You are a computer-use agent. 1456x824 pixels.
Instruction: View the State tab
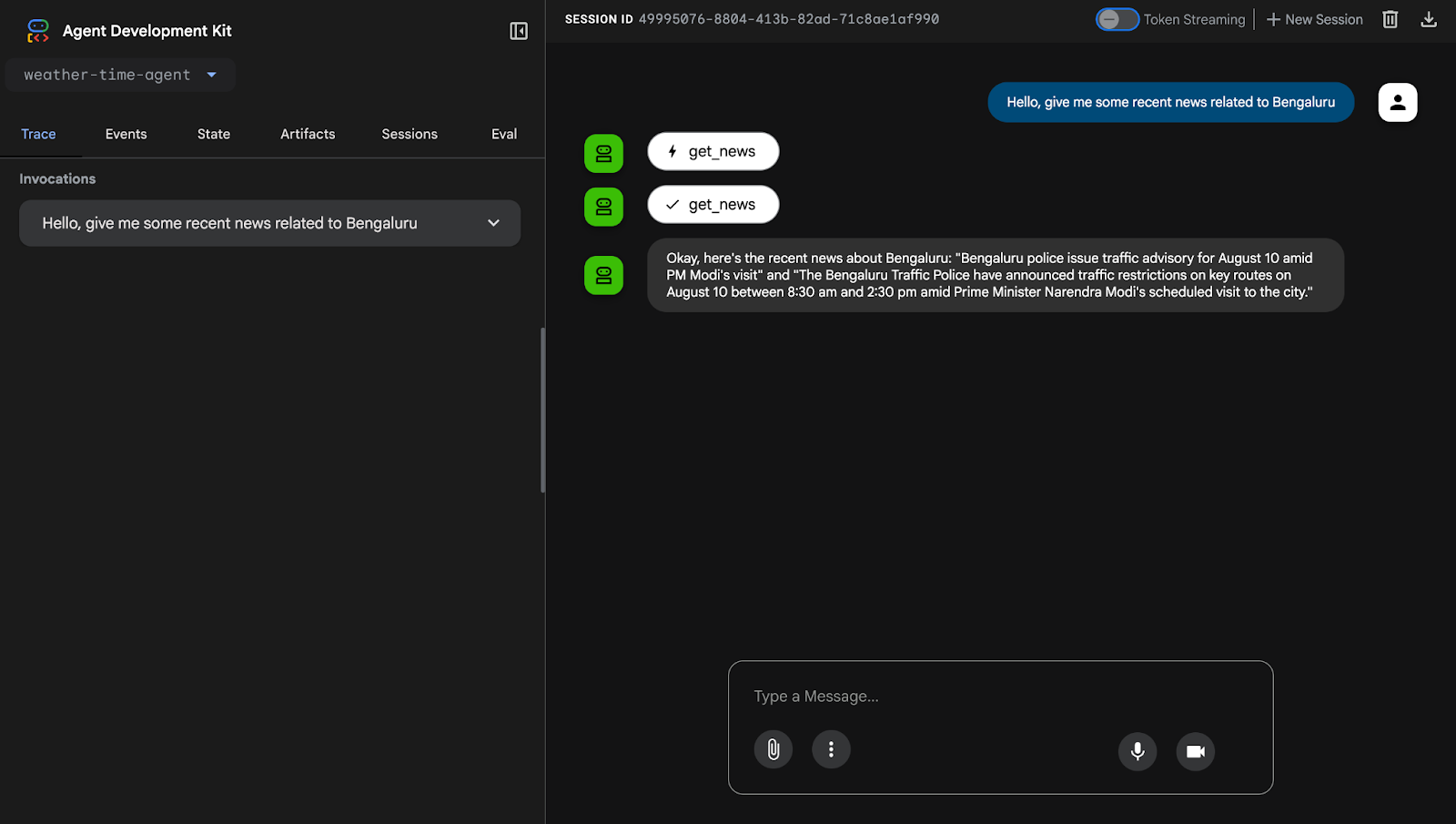(213, 134)
